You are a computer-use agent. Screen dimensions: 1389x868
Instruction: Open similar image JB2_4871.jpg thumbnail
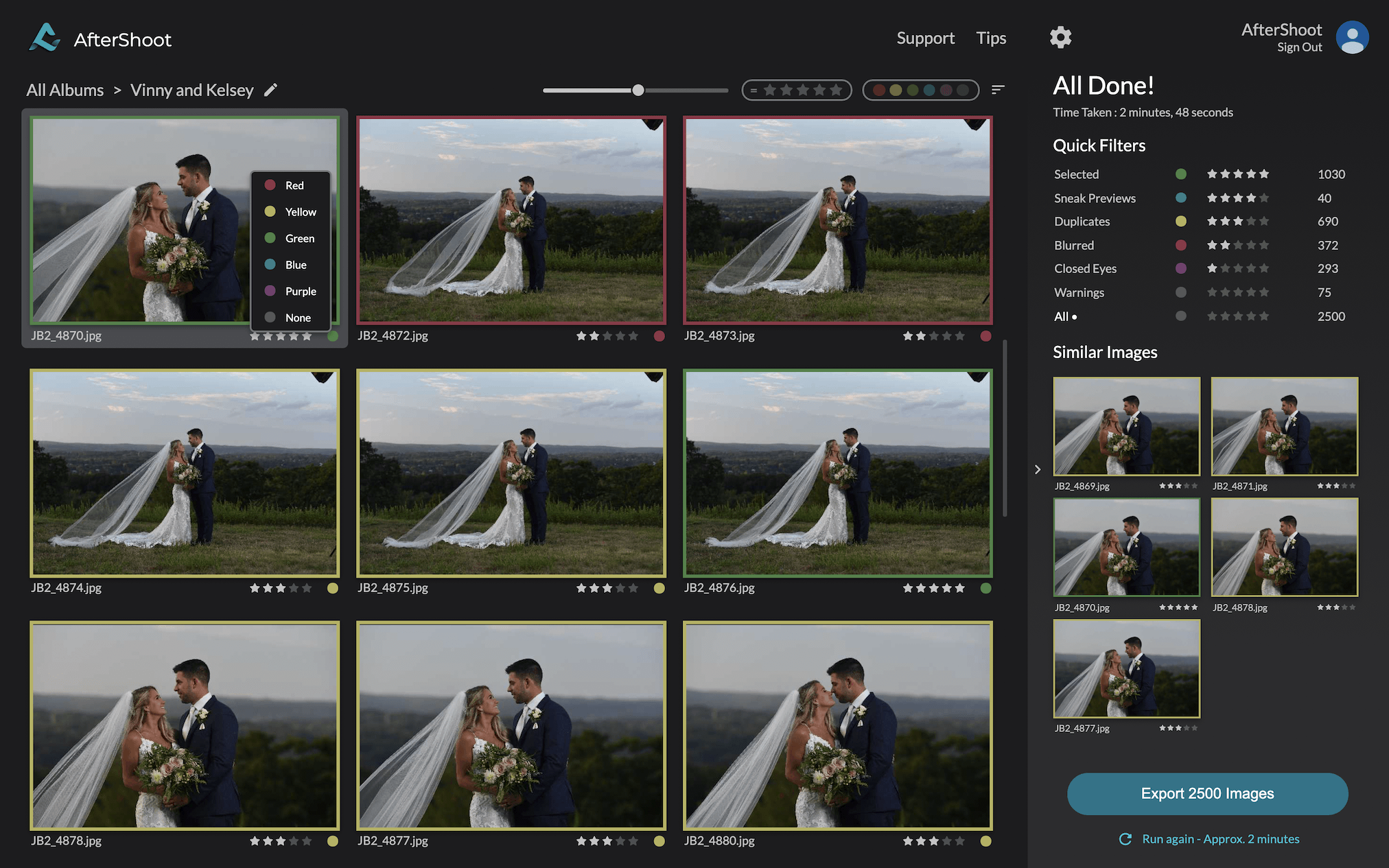pos(1285,426)
